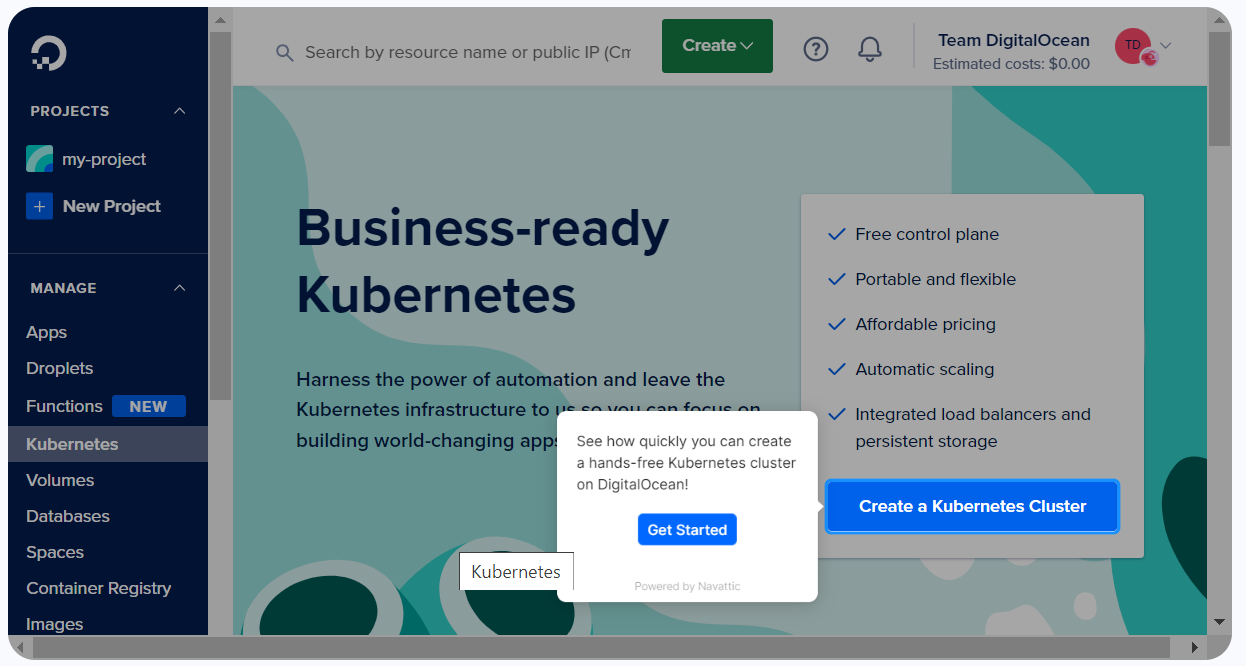Open Droplets in the sidebar
1246x666 pixels.
click(x=60, y=368)
